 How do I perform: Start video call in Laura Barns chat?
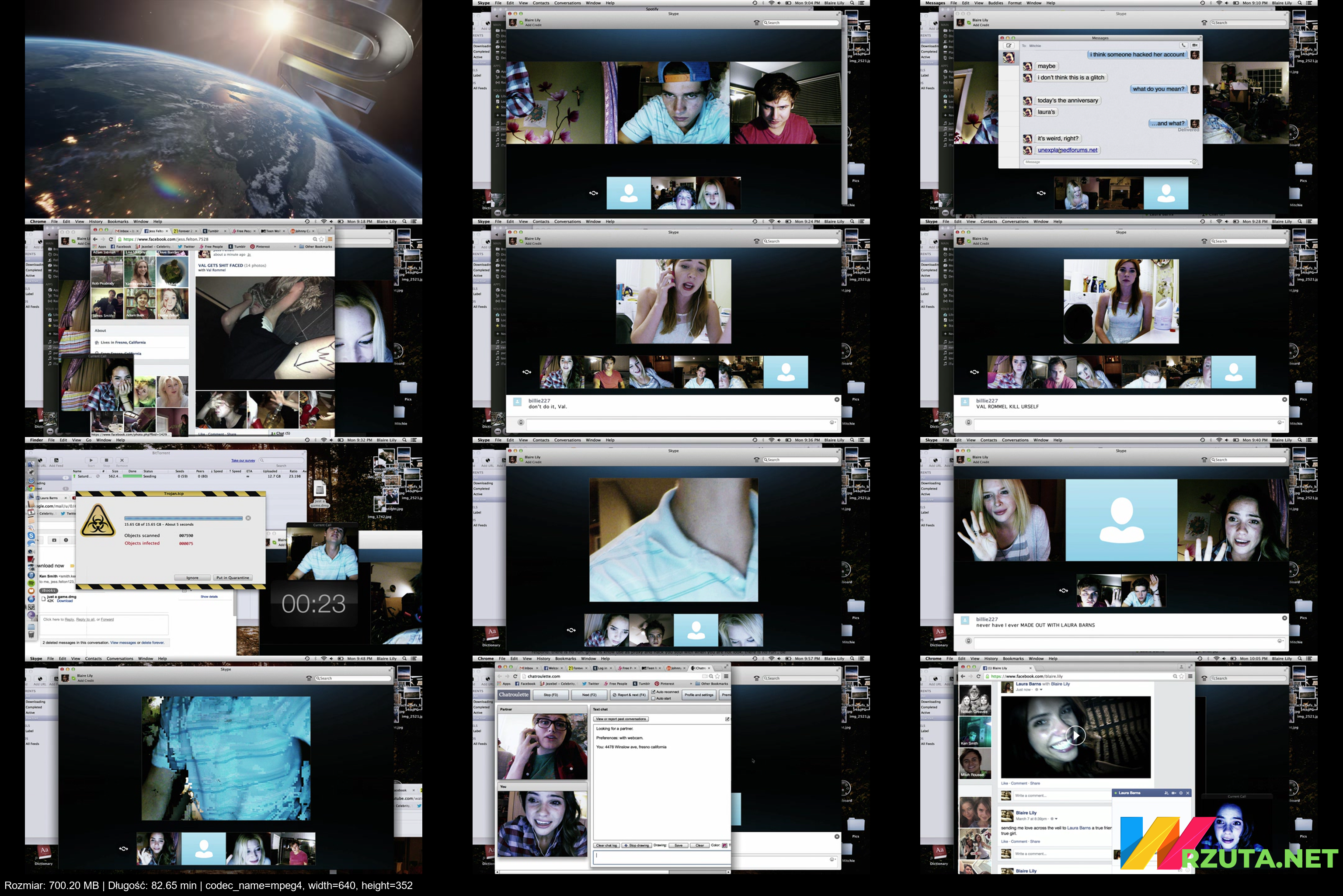click(1174, 793)
